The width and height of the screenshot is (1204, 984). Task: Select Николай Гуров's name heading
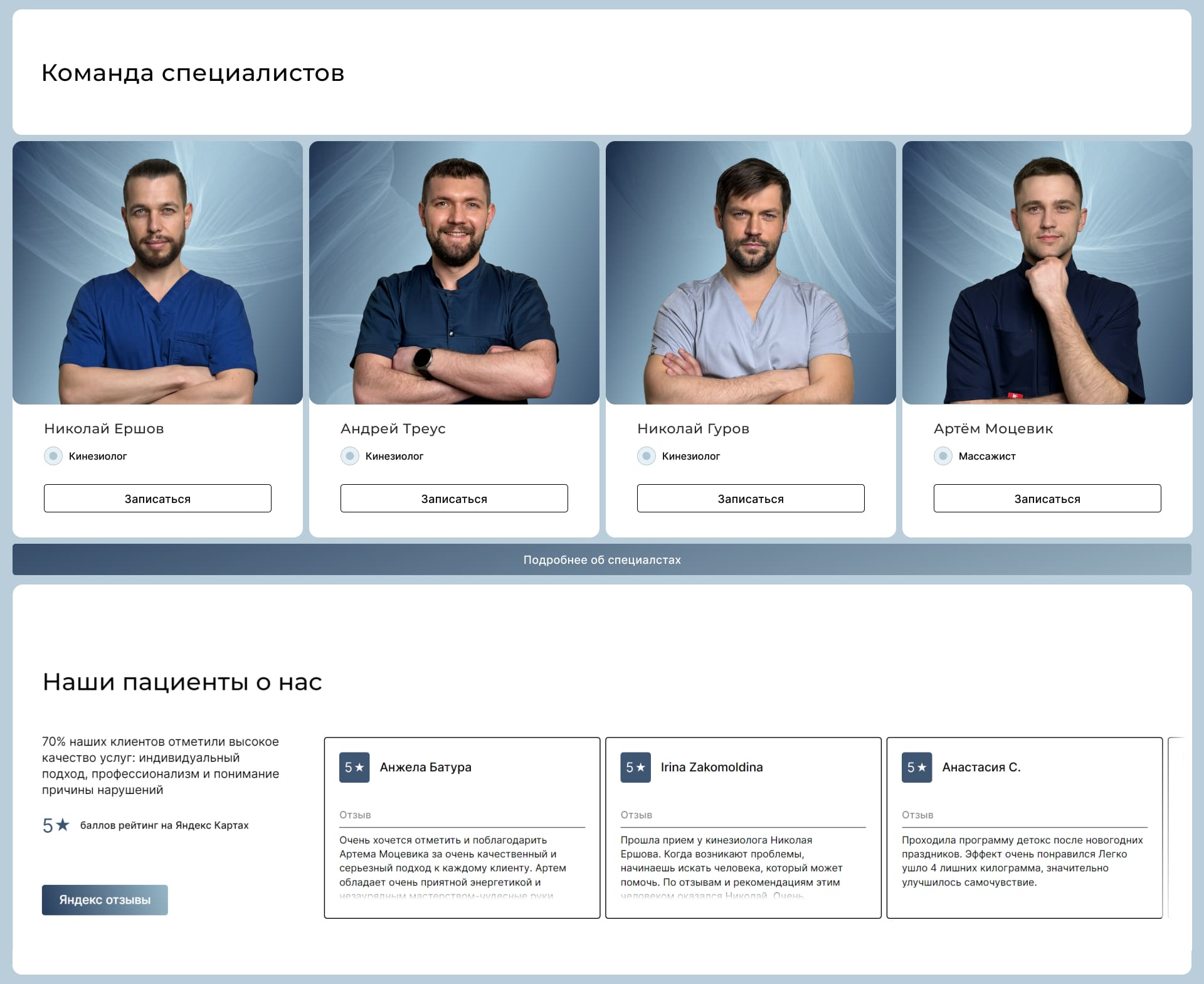point(693,429)
